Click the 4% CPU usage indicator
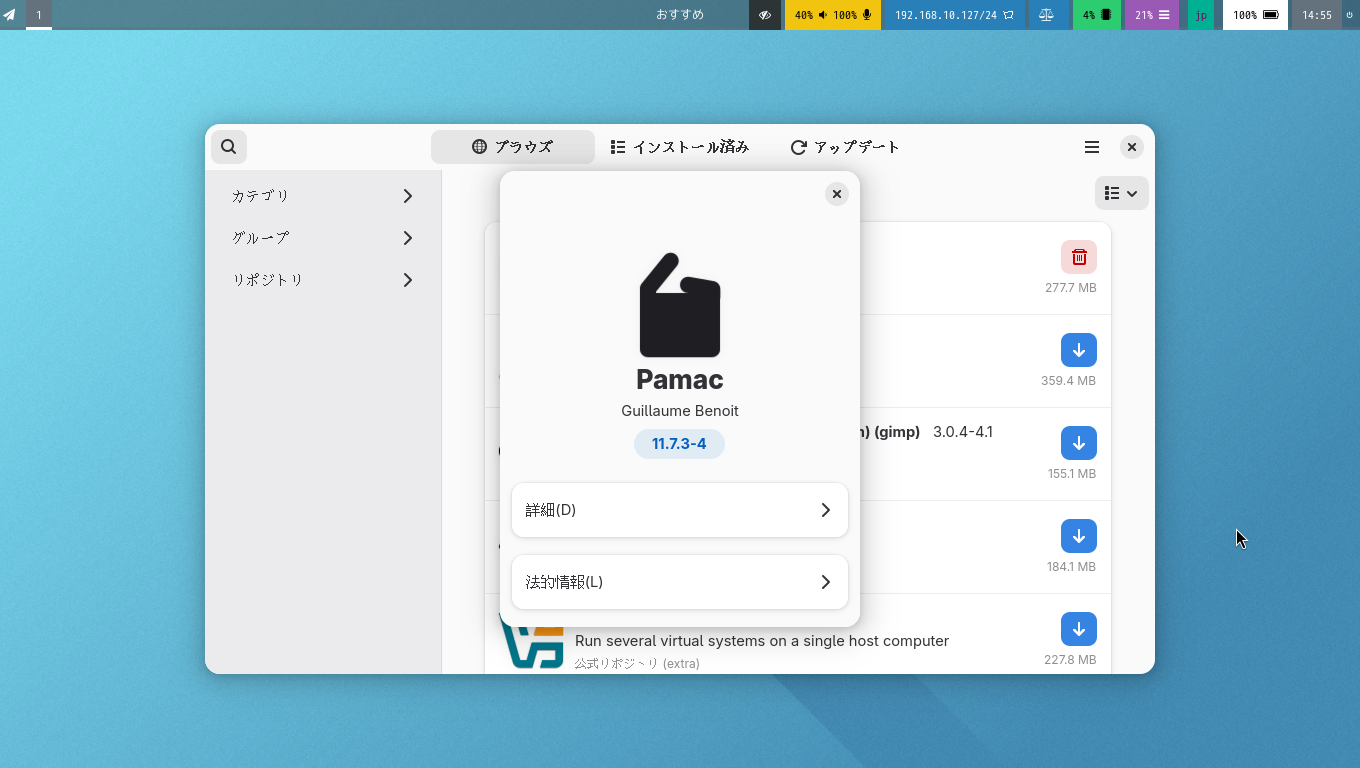1360x768 pixels. (x=1096, y=15)
